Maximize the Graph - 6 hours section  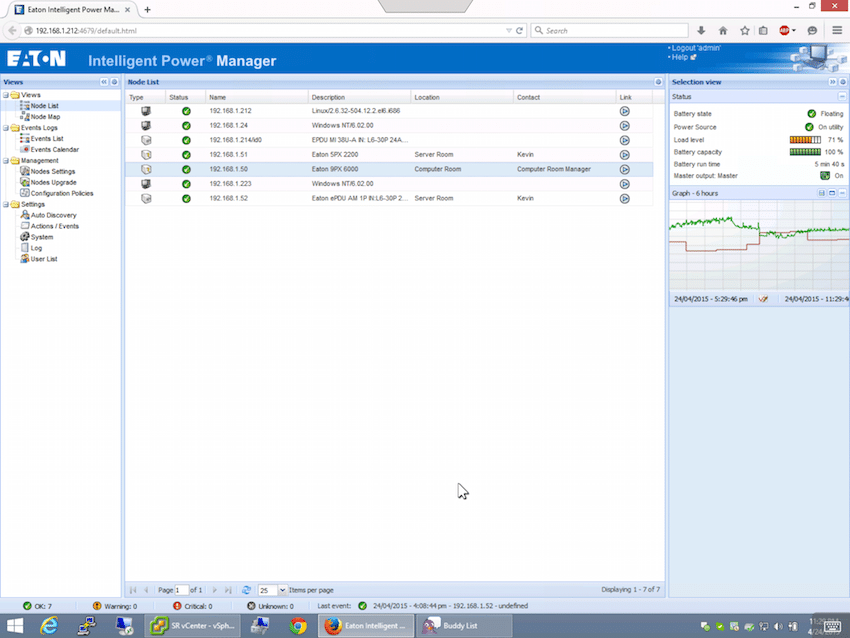click(x=832, y=193)
